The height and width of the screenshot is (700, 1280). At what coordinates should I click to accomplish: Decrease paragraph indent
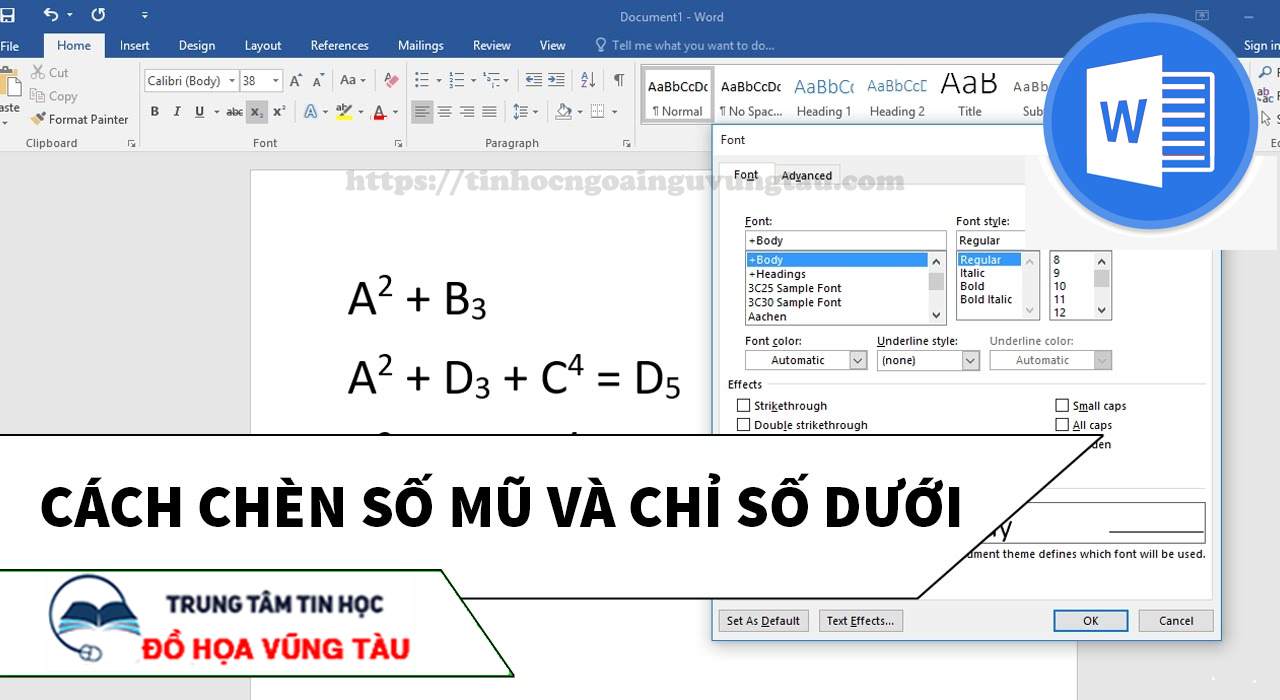534,80
